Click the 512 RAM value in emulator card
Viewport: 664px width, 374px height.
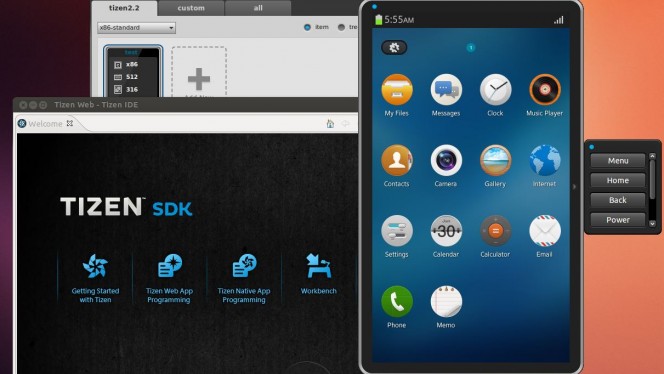click(x=132, y=77)
